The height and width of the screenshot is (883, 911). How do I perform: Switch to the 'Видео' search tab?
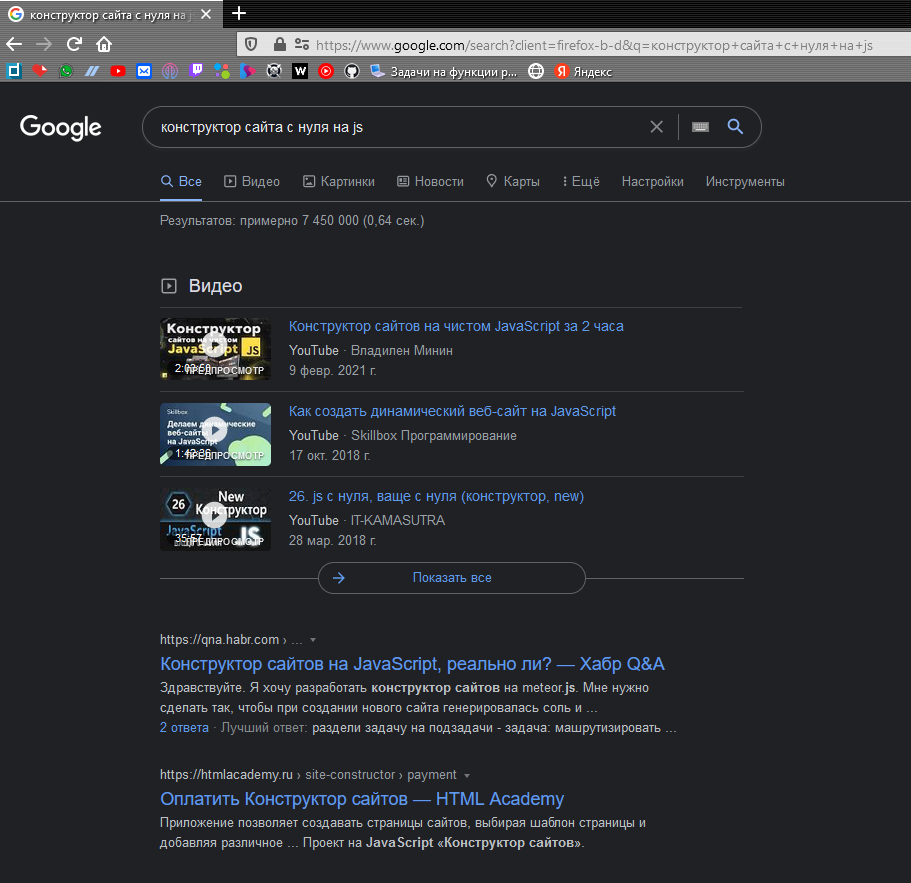click(x=252, y=181)
